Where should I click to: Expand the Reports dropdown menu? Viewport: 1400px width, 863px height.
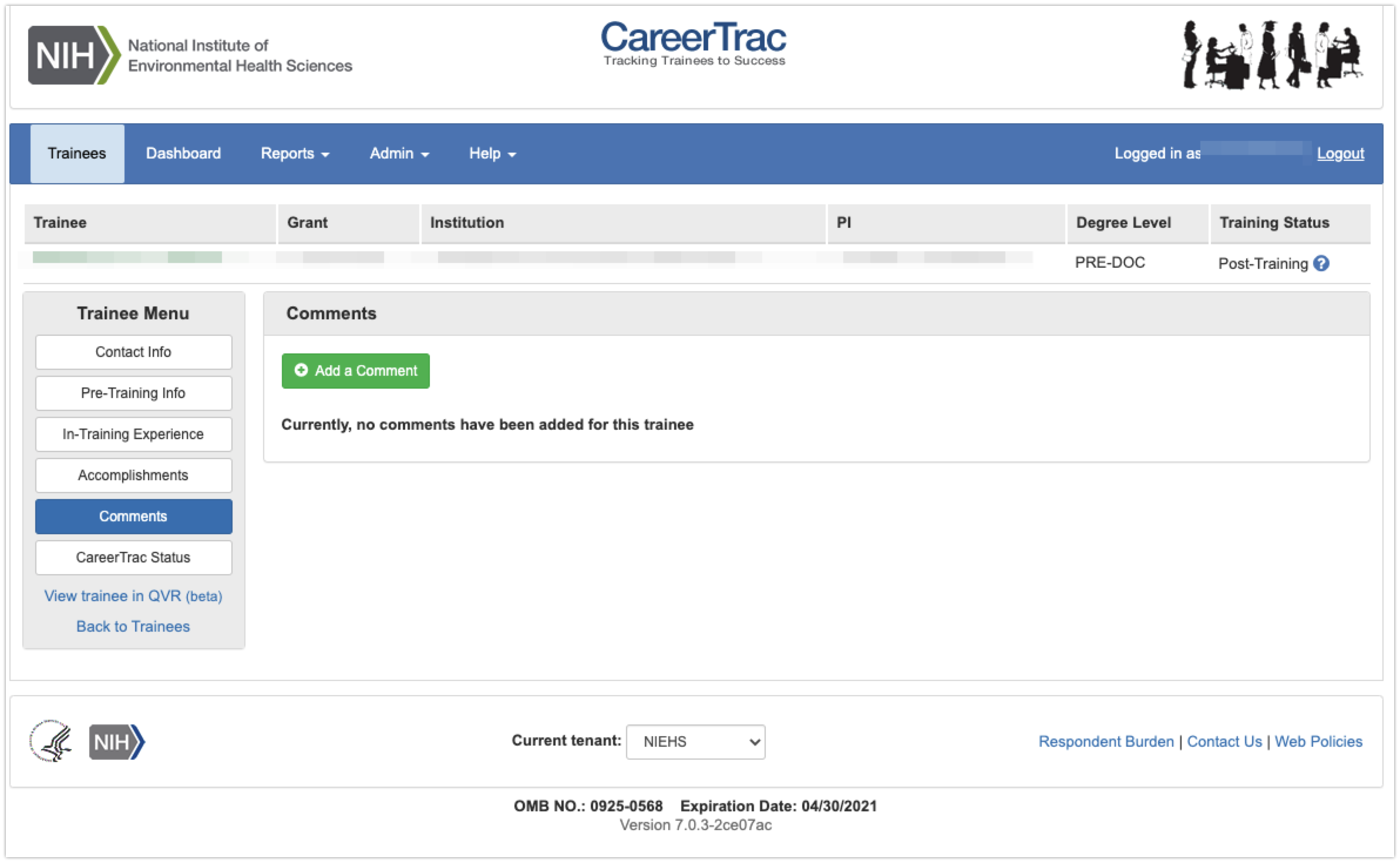pyautogui.click(x=295, y=154)
